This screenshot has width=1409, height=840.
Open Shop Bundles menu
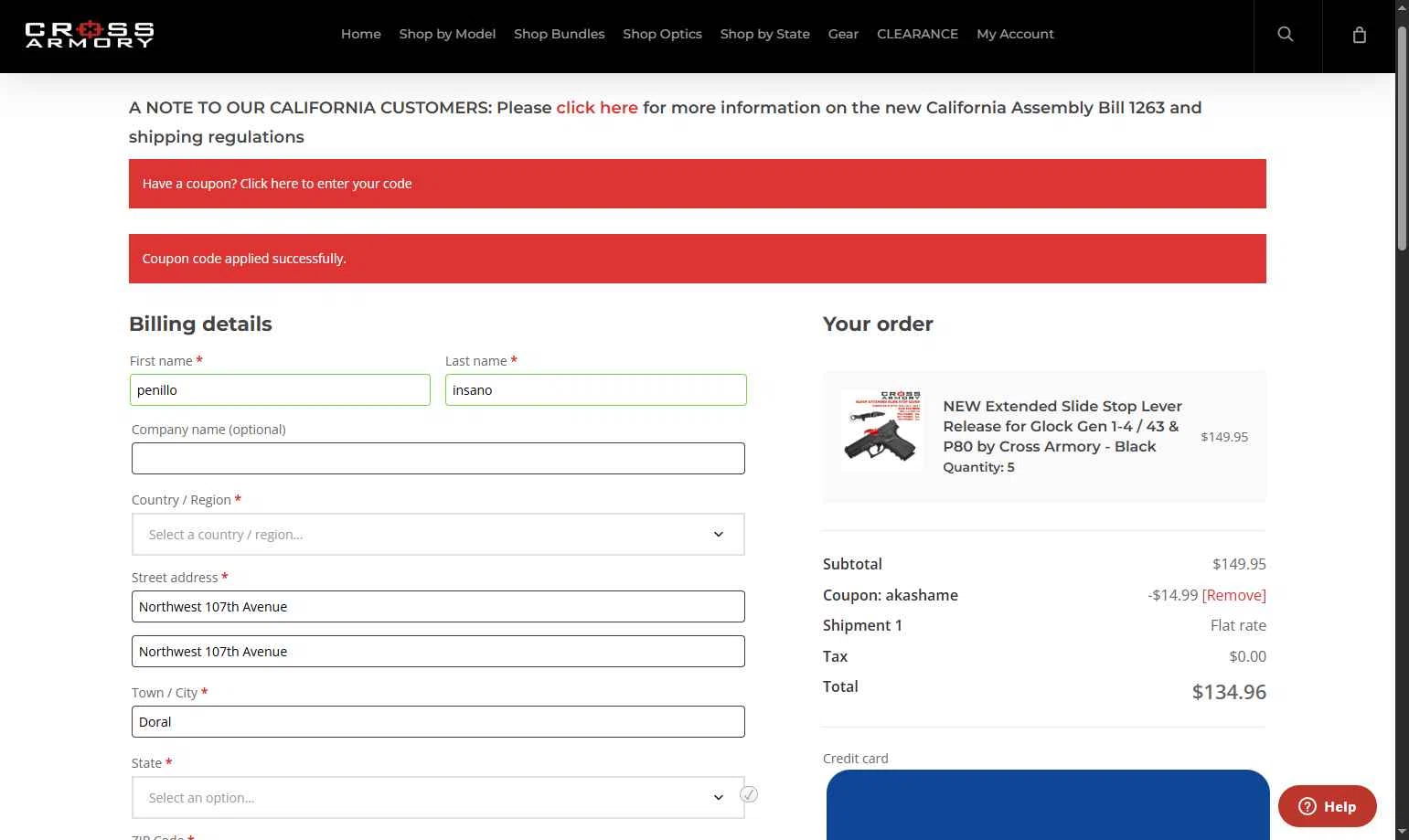coord(560,34)
